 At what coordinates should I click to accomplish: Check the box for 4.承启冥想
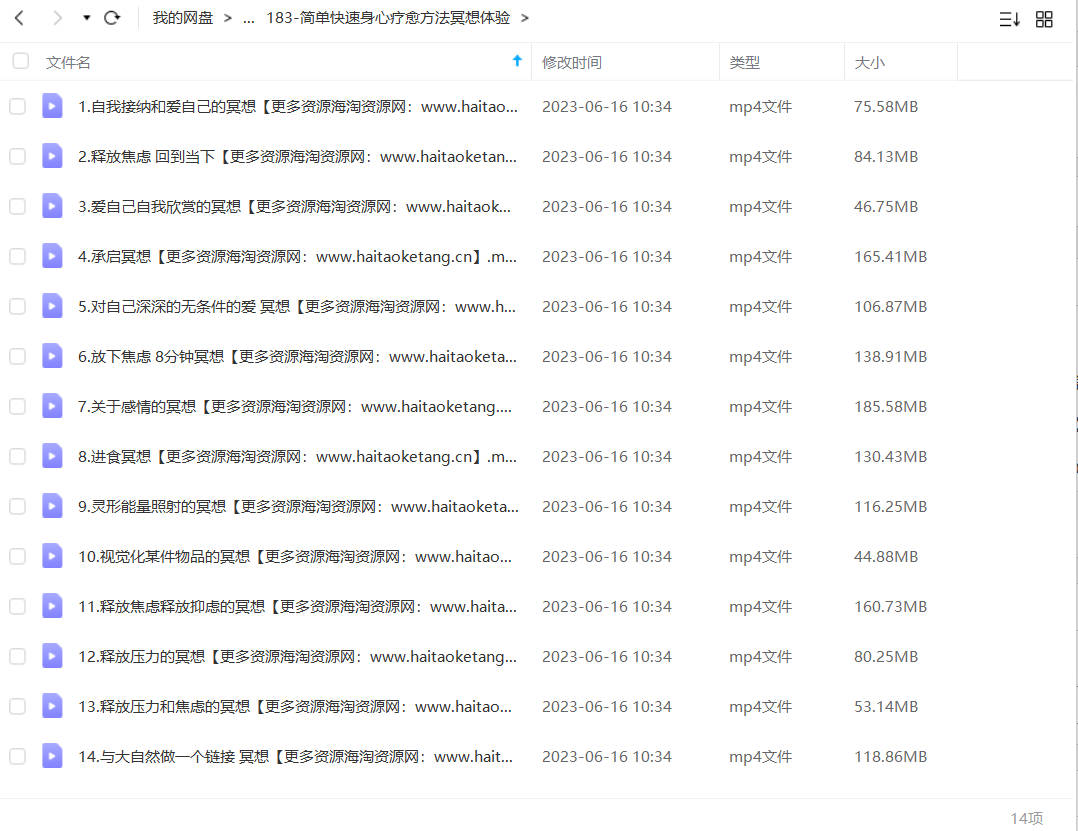(17, 256)
